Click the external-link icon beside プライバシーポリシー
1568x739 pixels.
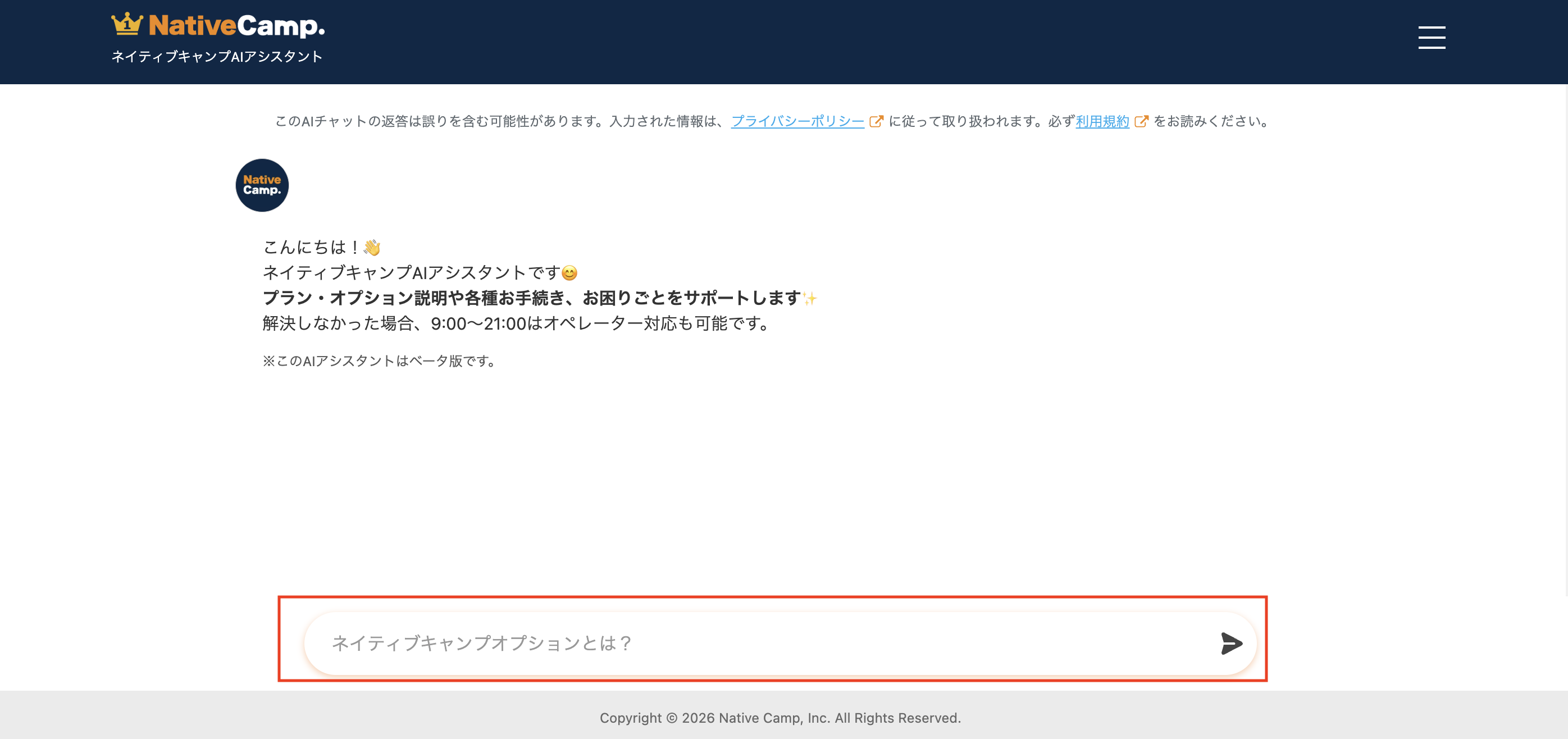tap(876, 122)
